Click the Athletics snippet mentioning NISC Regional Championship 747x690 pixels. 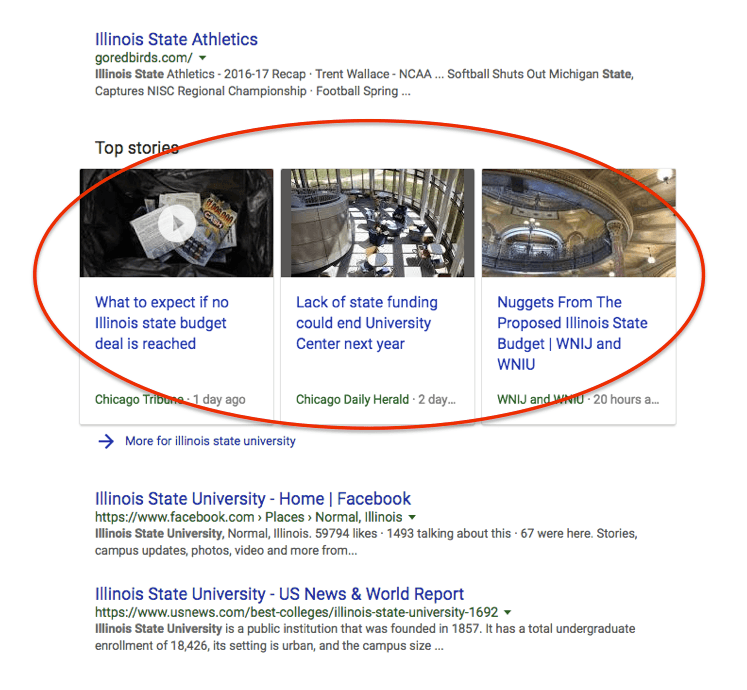(364, 82)
